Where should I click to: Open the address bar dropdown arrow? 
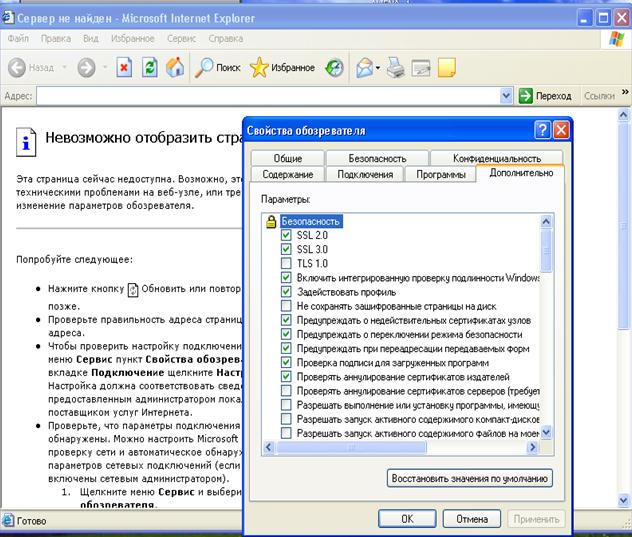[506, 96]
